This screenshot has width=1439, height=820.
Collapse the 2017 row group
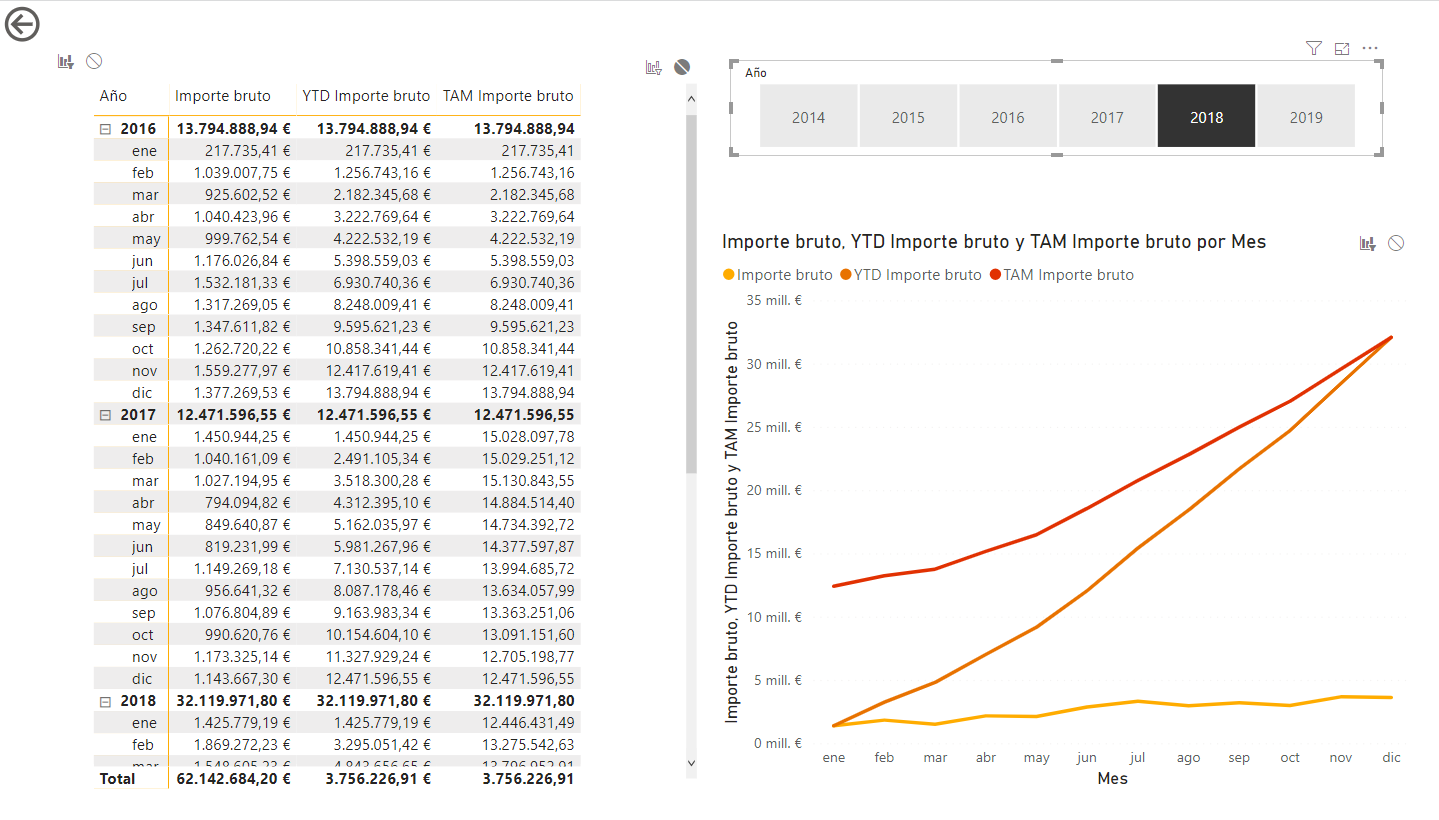104,414
